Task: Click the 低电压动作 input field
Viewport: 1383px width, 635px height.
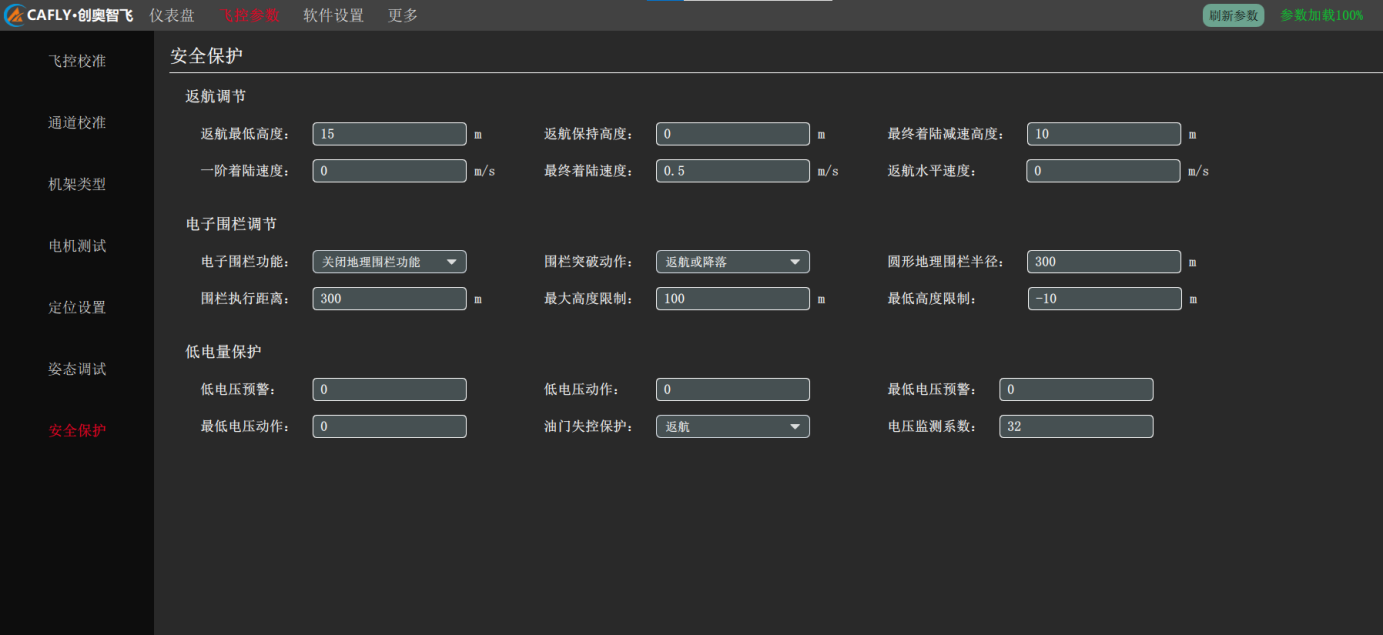Action: tap(733, 390)
